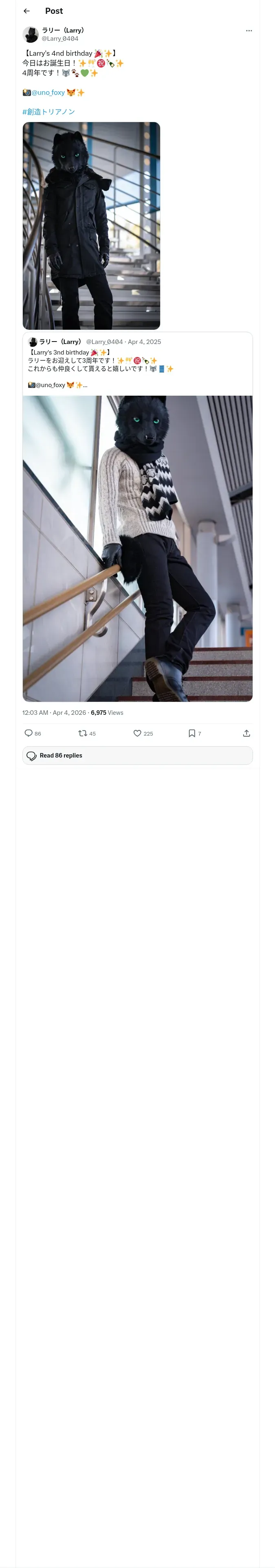The image size is (275, 1568).
Task: Open the quoted post sweater photo
Action: coord(137,548)
